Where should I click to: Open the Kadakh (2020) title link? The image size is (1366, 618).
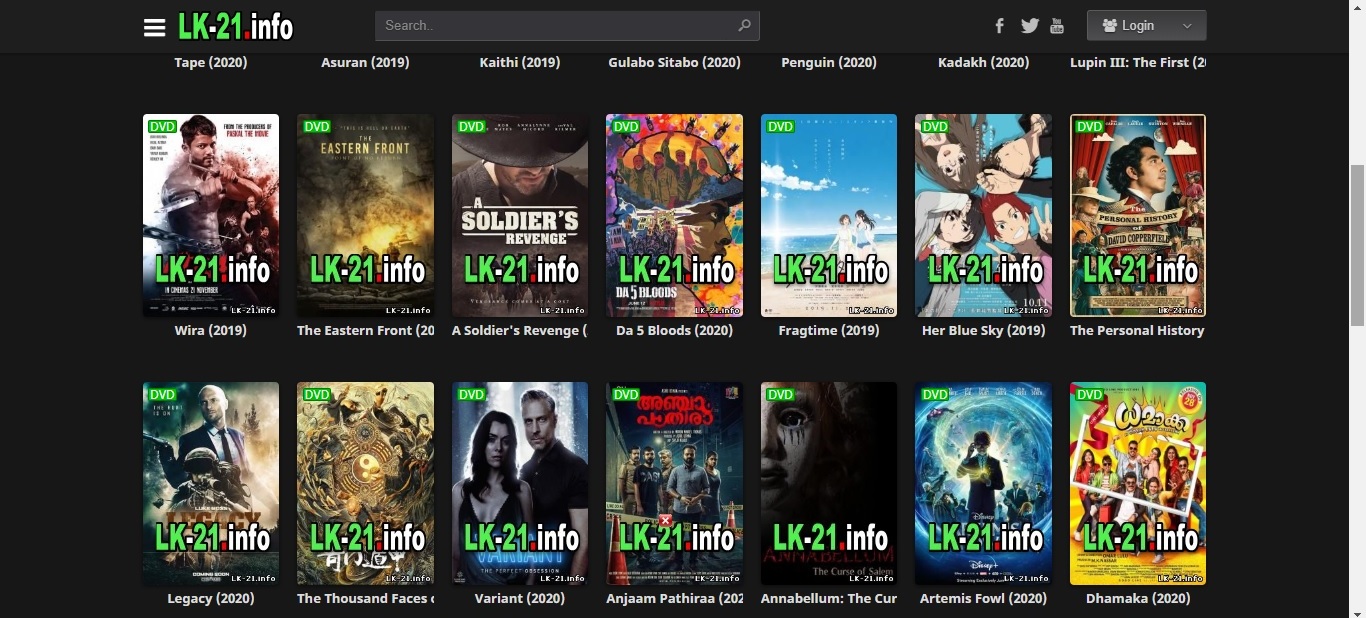point(983,62)
